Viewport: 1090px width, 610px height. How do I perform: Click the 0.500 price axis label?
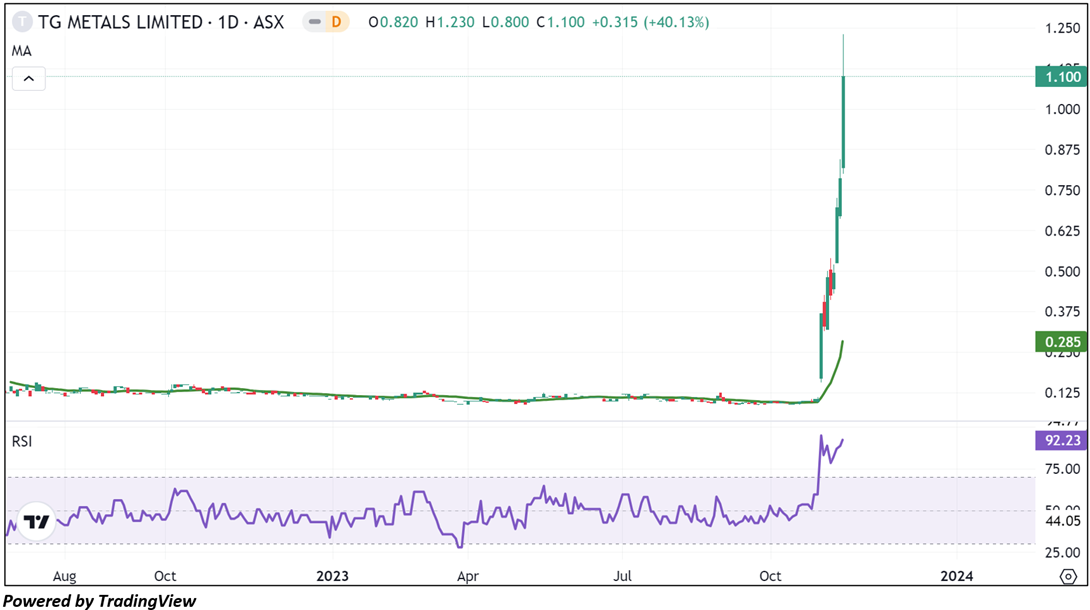click(1063, 272)
